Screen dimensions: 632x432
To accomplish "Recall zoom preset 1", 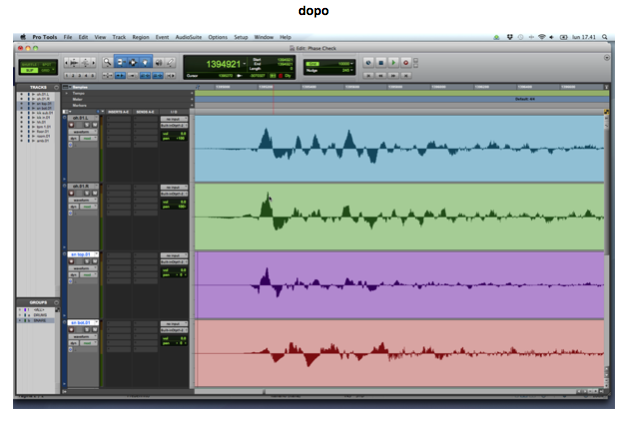I will [x=67, y=75].
